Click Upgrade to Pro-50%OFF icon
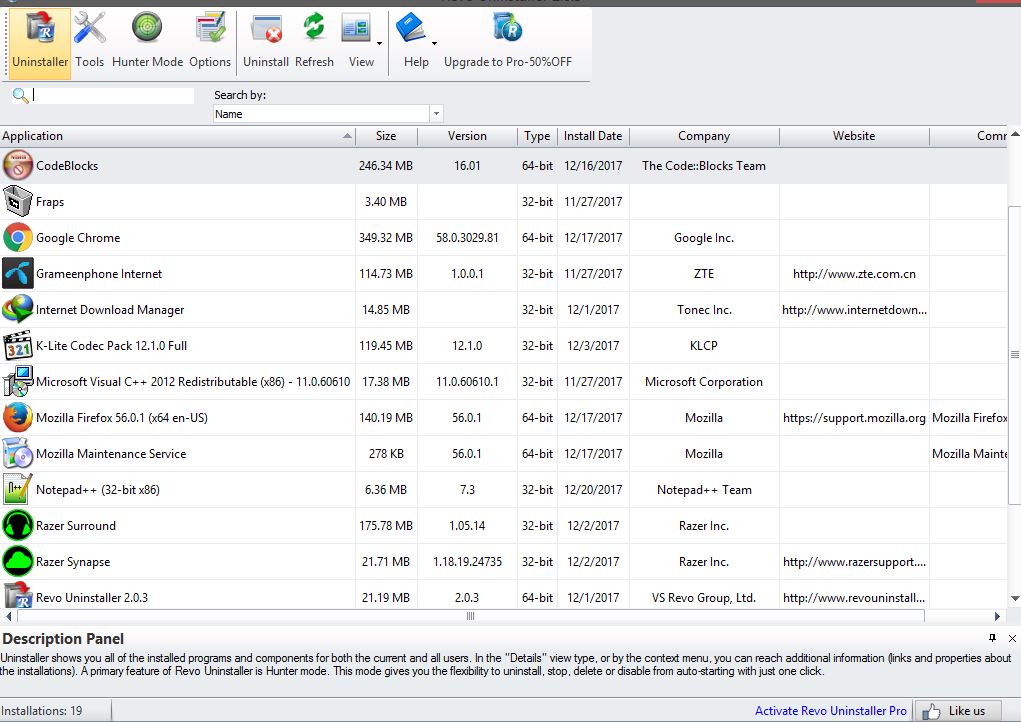This screenshot has width=1021, height=722. [507, 27]
